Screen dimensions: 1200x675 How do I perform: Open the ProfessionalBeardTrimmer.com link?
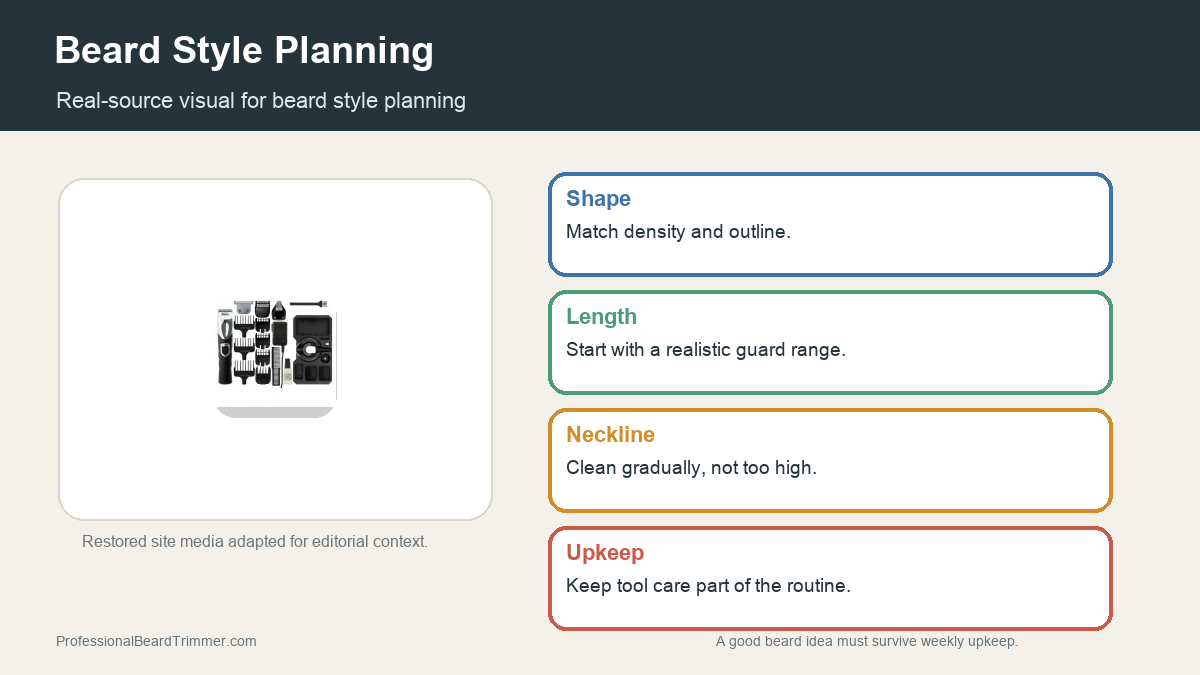(156, 641)
